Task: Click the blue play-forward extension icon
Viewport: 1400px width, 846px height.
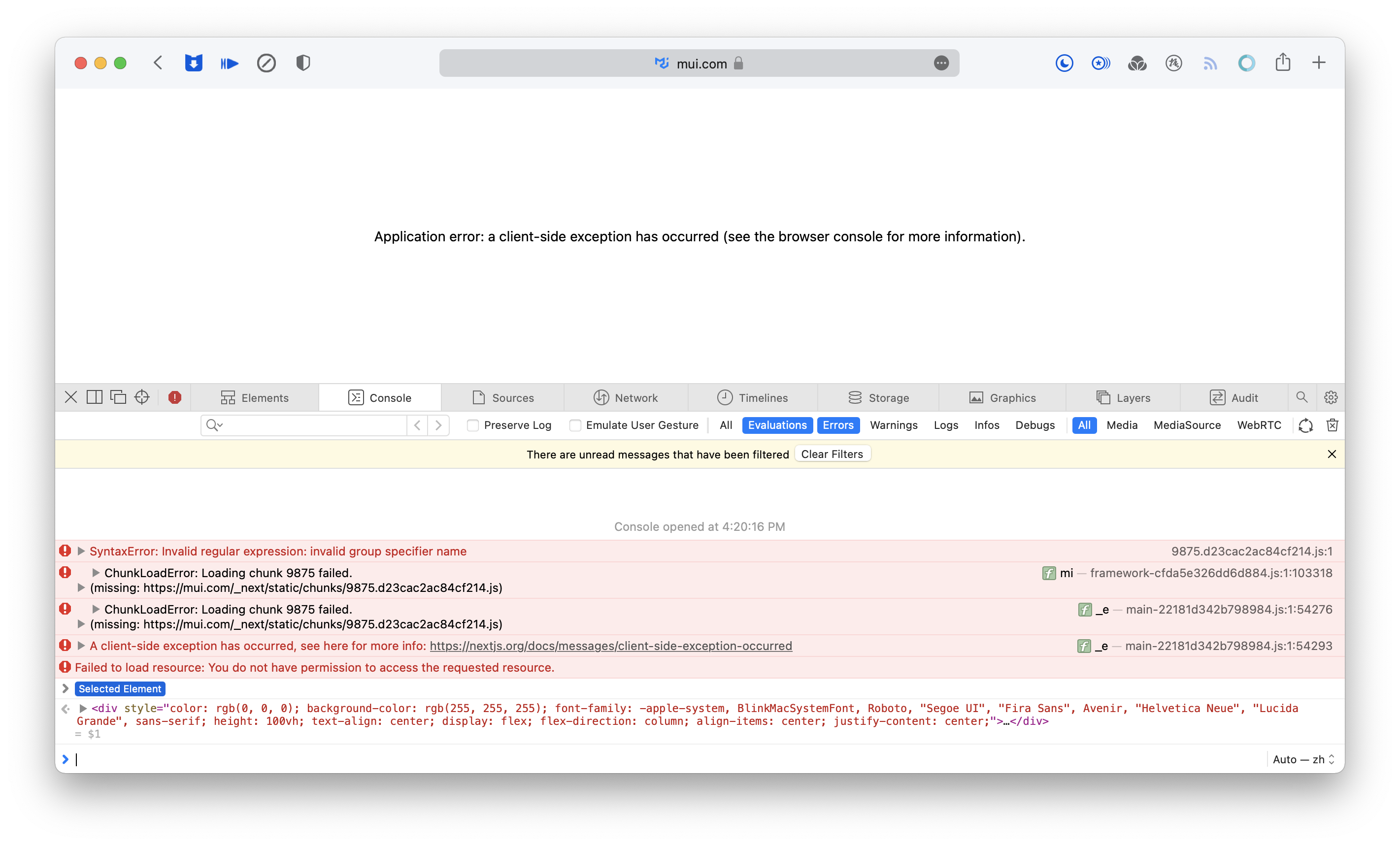Action: (230, 63)
